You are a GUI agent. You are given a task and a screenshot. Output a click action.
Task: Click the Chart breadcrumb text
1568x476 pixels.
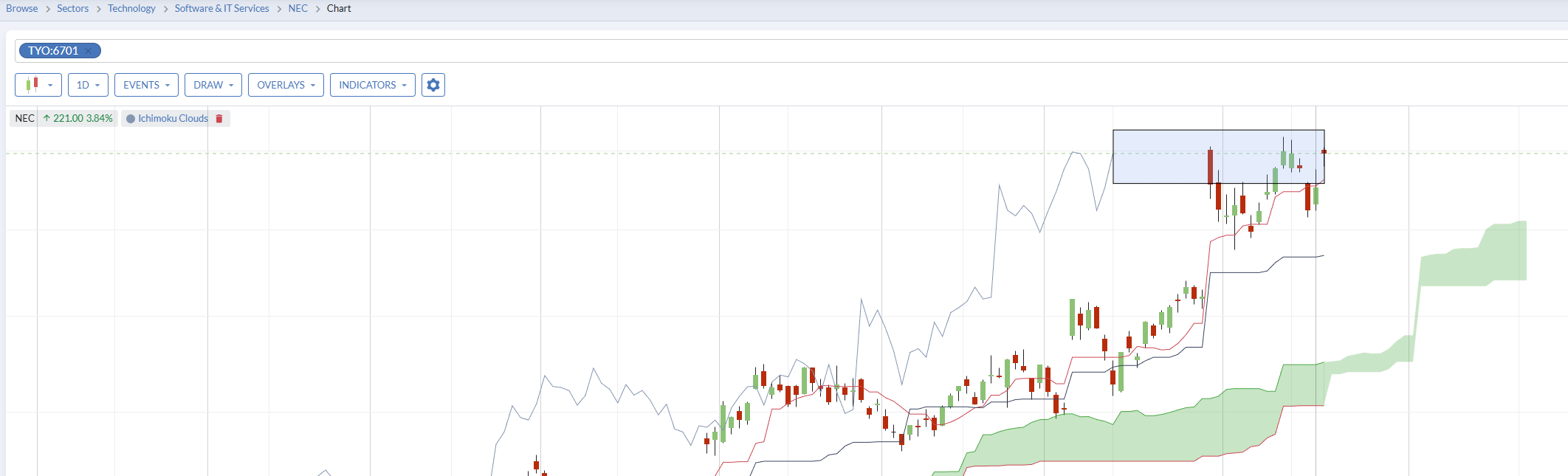click(x=339, y=8)
